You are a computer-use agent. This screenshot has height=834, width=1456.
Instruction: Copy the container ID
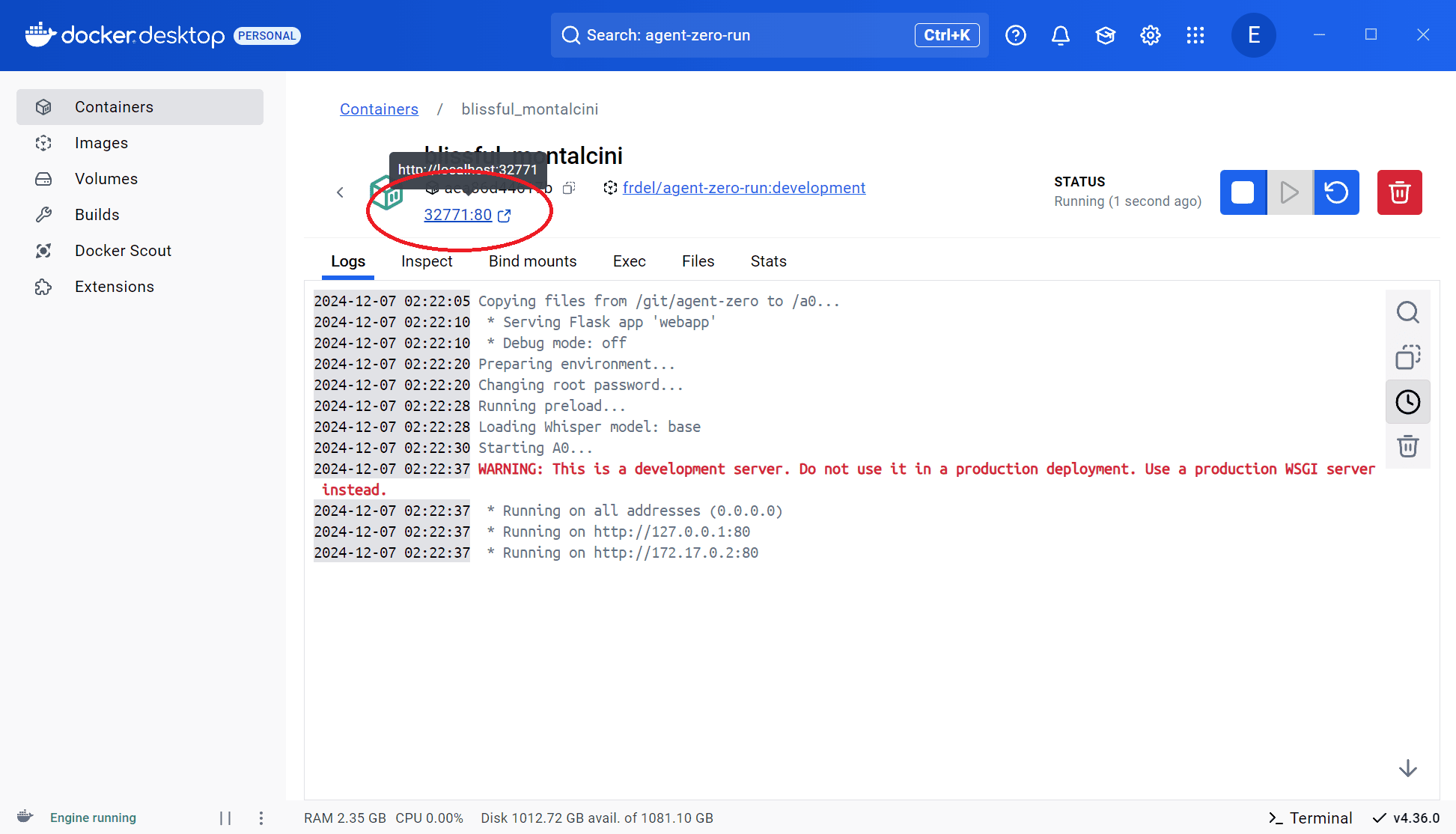(568, 188)
